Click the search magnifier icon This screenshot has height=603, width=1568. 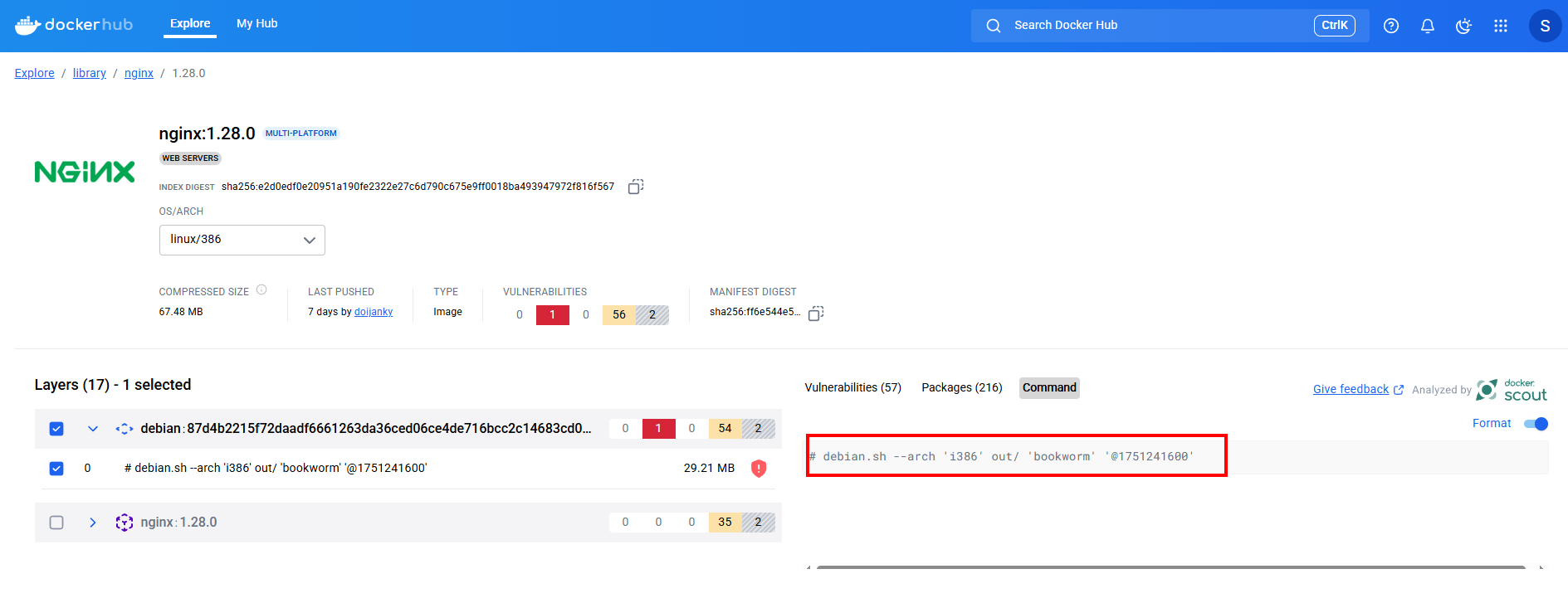(994, 26)
